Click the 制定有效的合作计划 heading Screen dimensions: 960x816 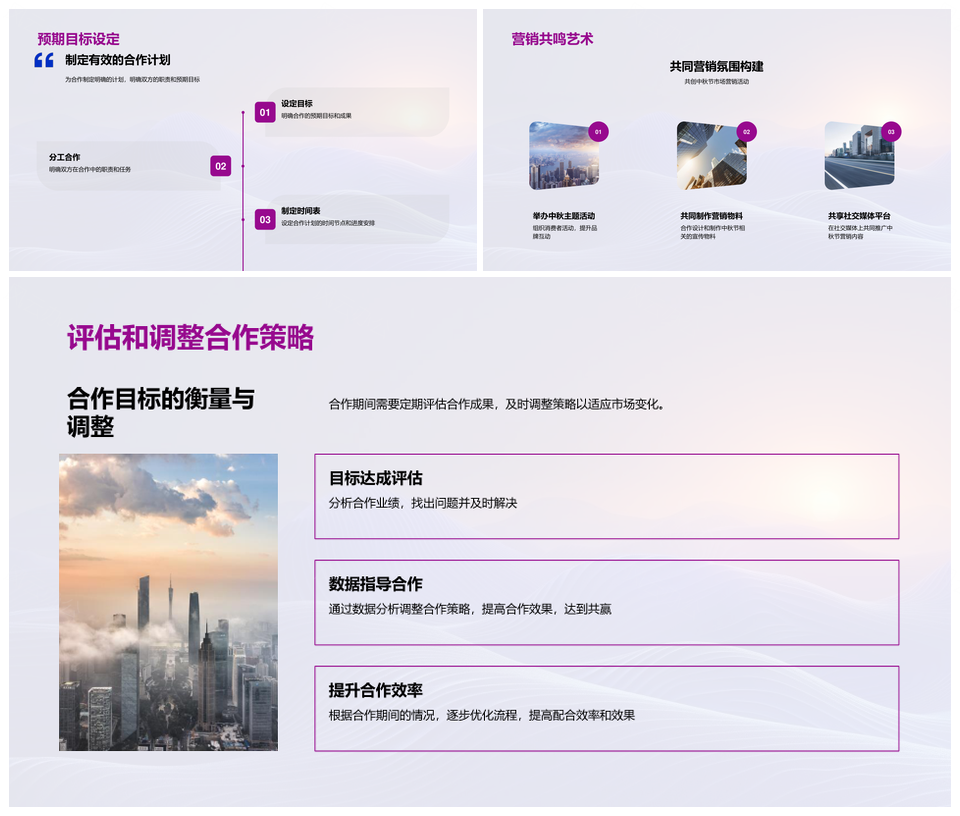(118, 60)
